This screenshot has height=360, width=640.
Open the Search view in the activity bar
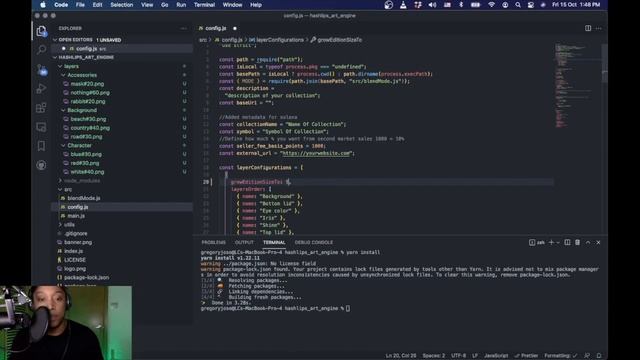(x=41, y=50)
